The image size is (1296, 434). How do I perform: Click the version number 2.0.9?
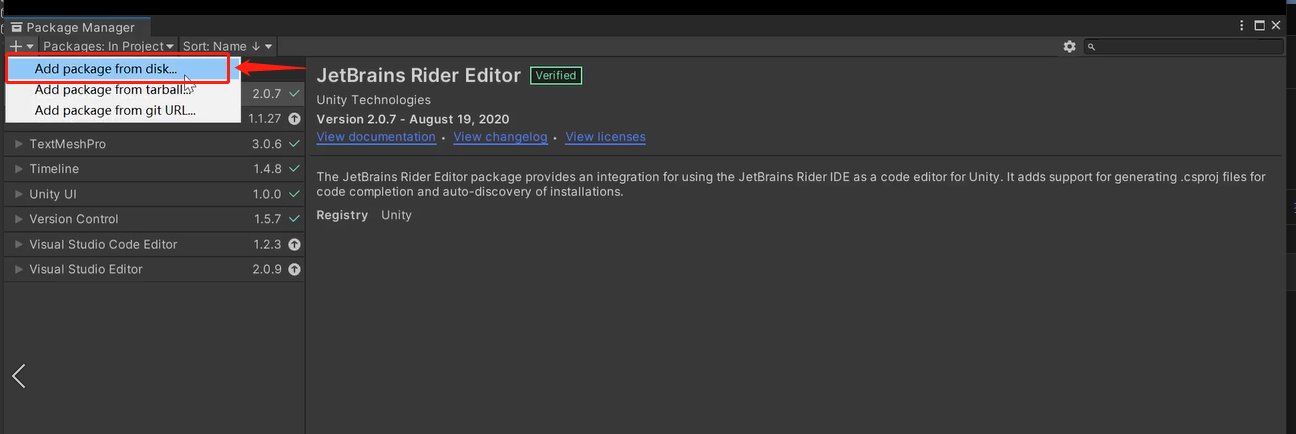tap(267, 269)
